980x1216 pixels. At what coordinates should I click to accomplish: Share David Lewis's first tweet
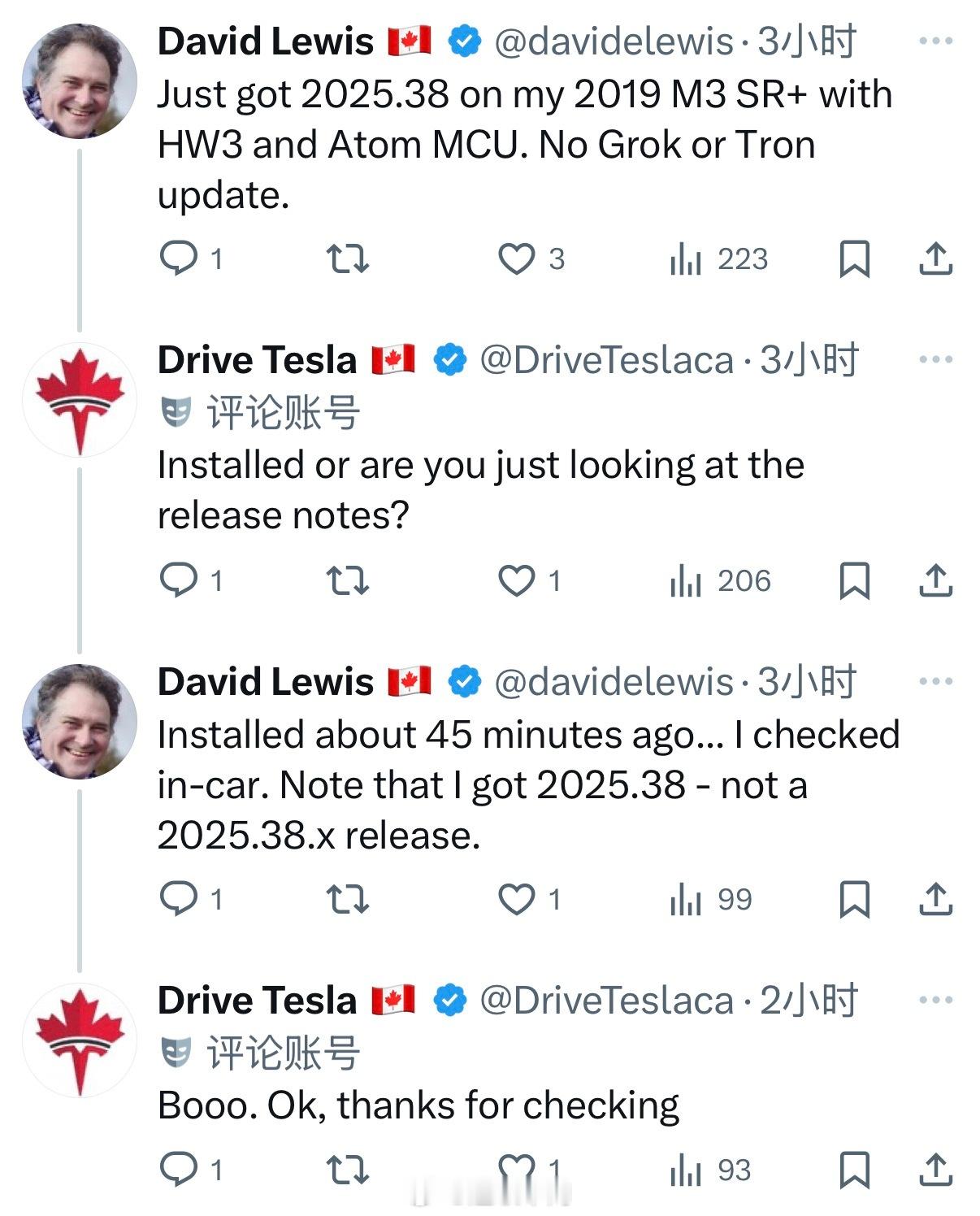coord(935,258)
